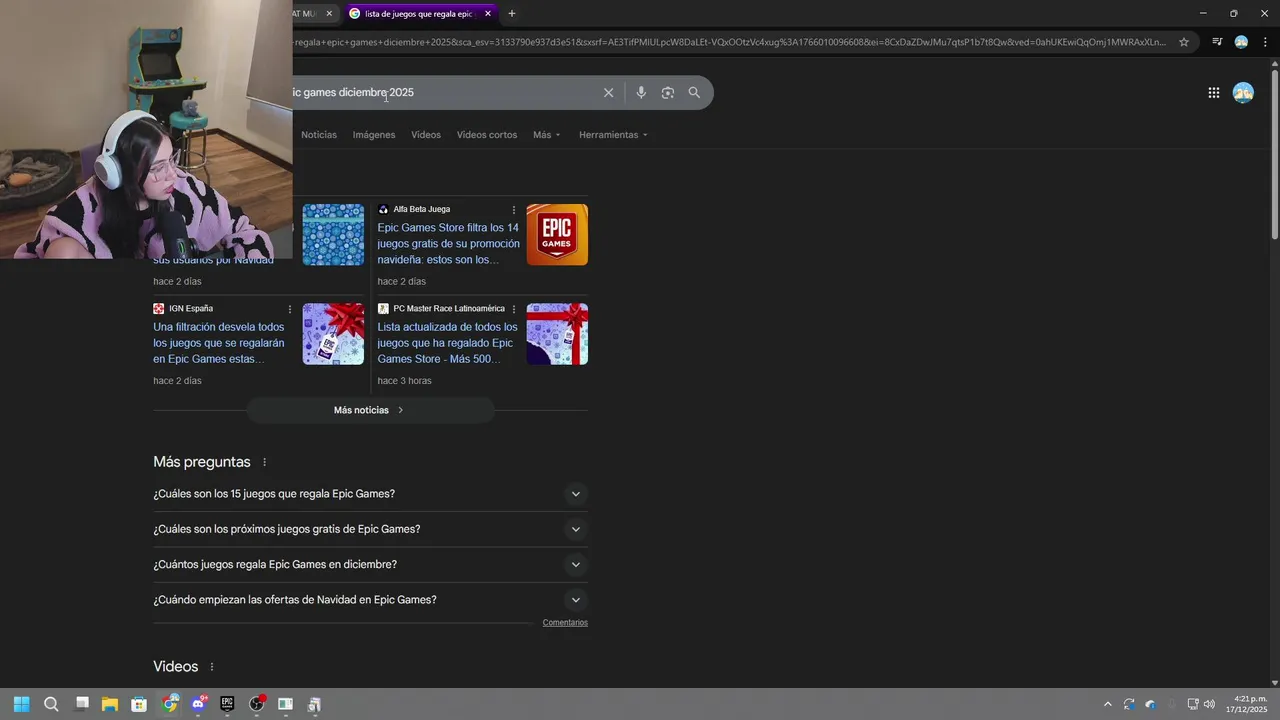Open File Explorer from the taskbar
This screenshot has height=720, width=1280.
(x=110, y=704)
